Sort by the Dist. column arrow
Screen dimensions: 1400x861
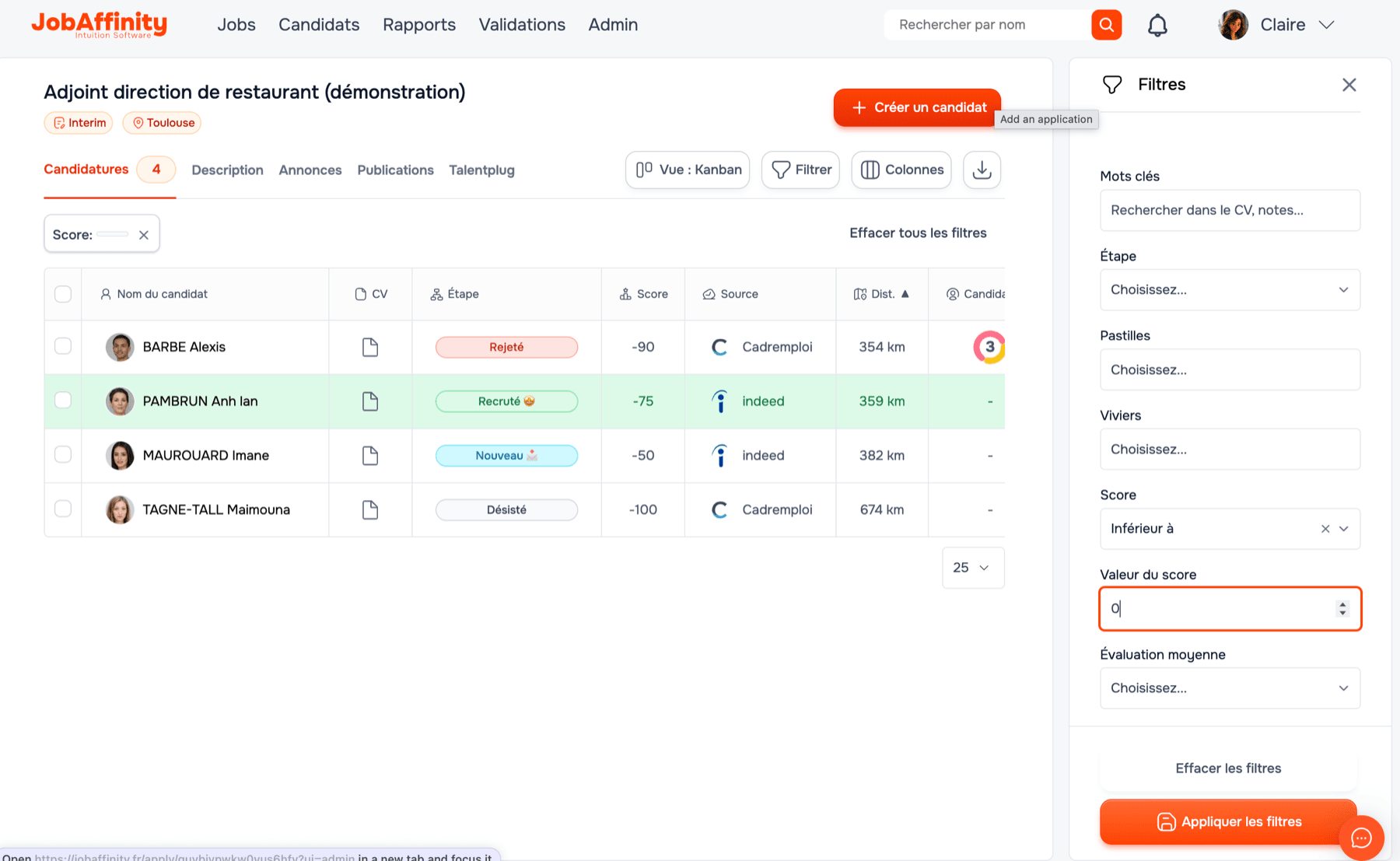click(905, 294)
